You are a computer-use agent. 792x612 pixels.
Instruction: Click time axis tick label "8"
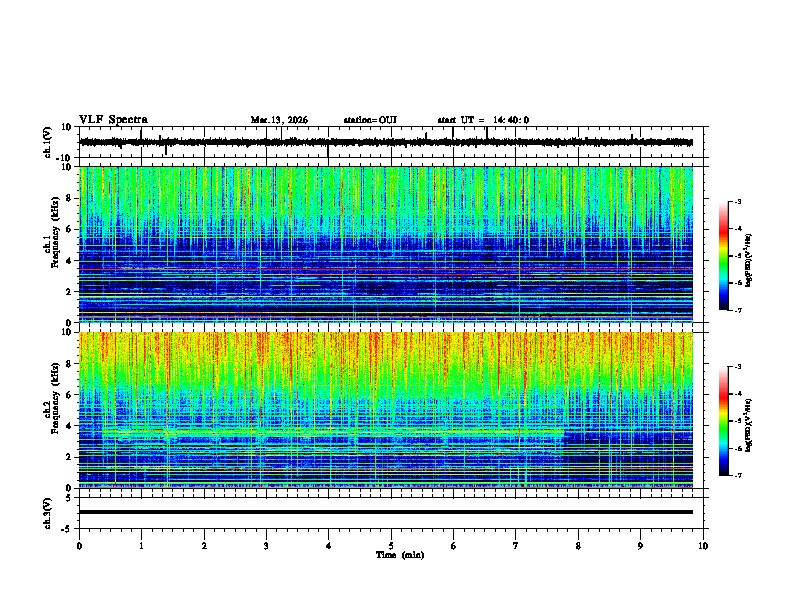point(578,546)
